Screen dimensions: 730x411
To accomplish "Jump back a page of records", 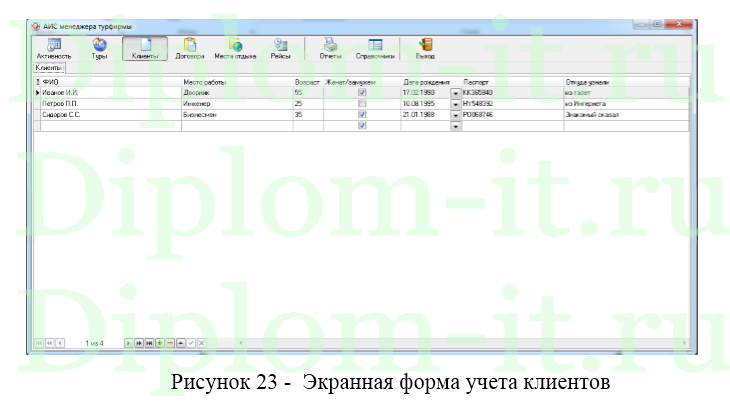I will (x=49, y=343).
